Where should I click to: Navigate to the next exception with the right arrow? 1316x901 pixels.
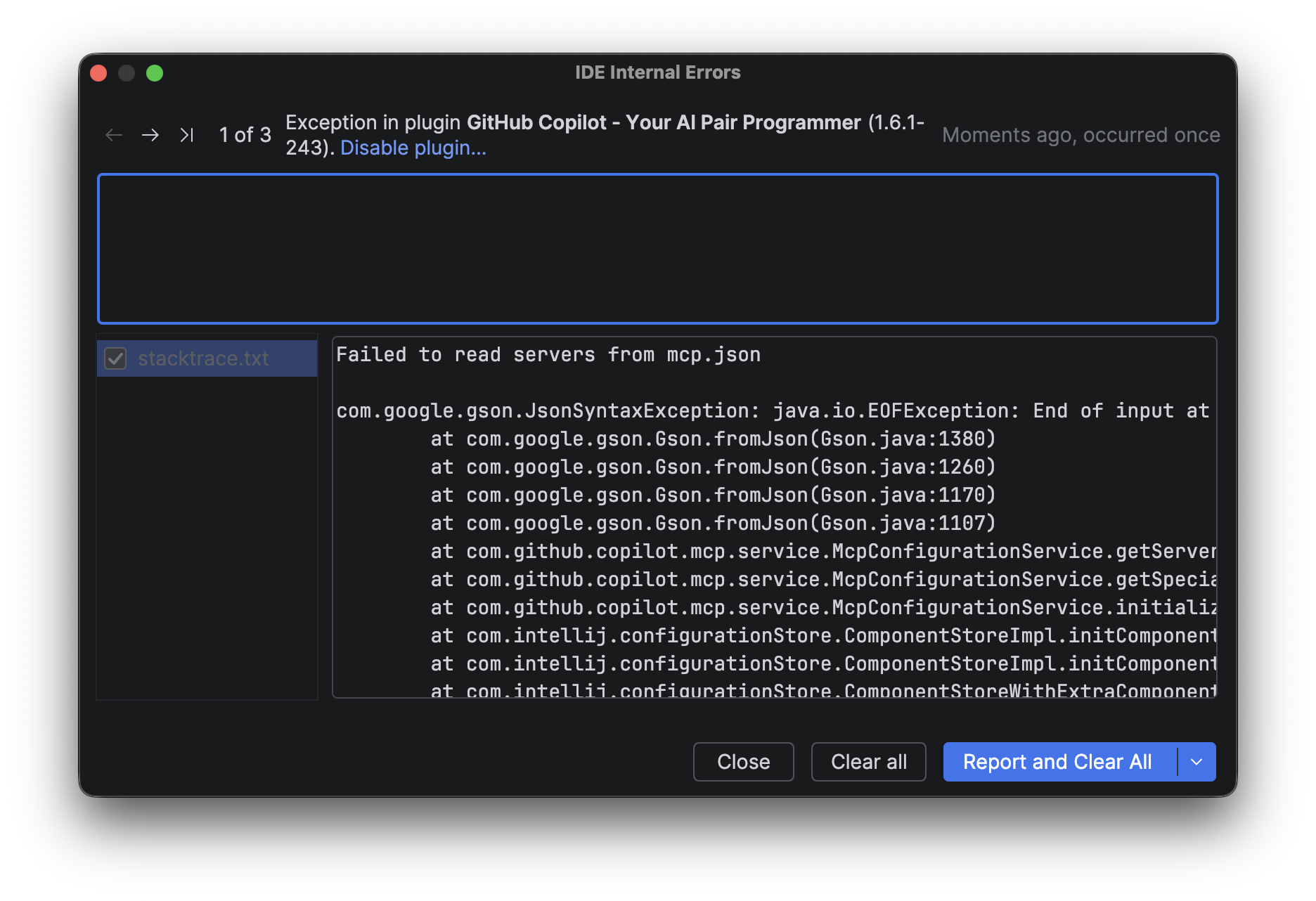coord(150,135)
